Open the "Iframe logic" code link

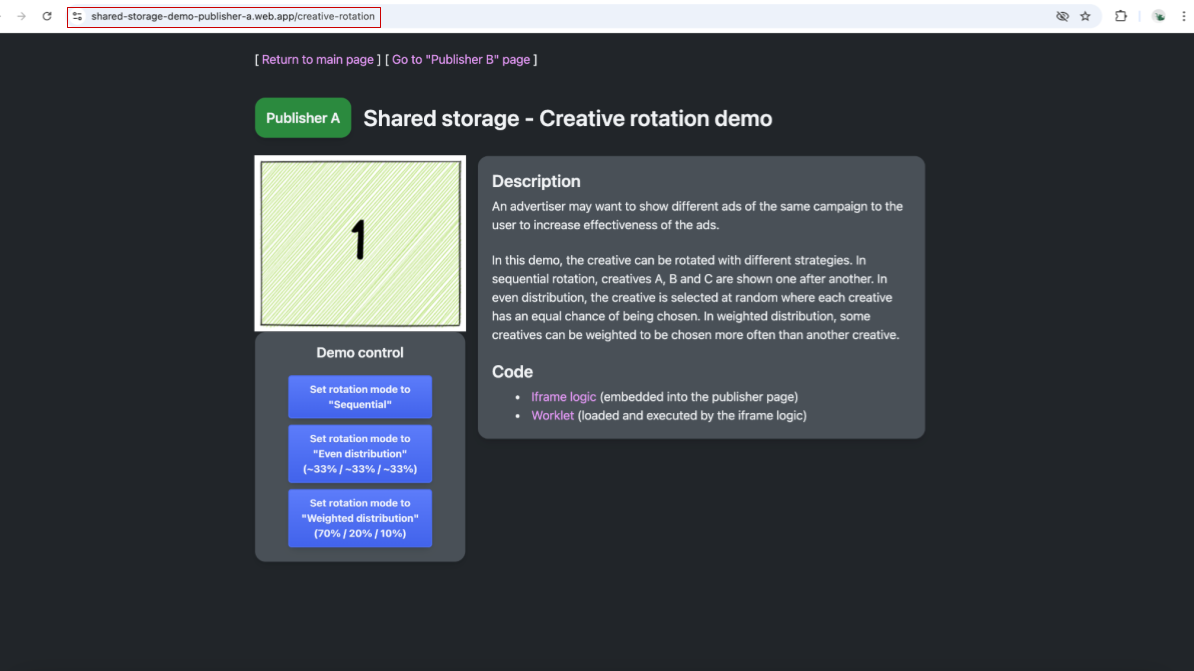(563, 396)
